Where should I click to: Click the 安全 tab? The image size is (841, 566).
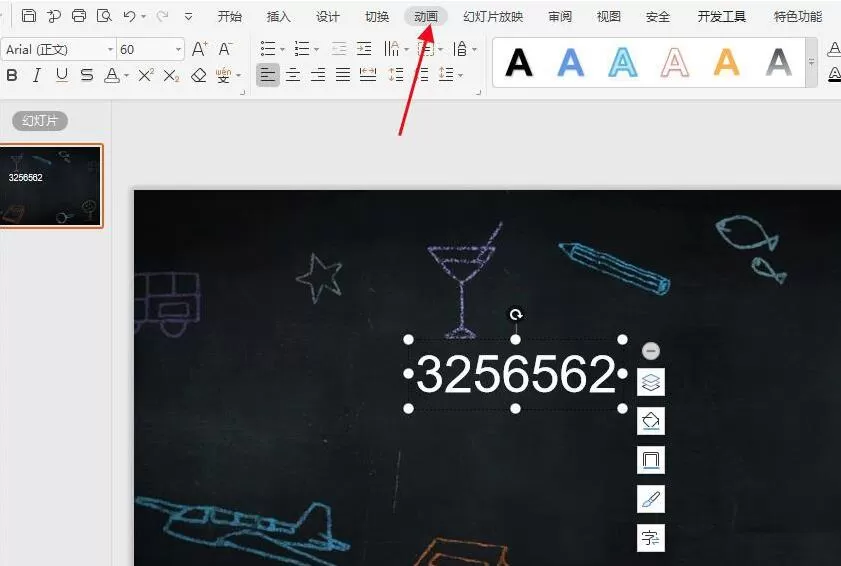(658, 17)
